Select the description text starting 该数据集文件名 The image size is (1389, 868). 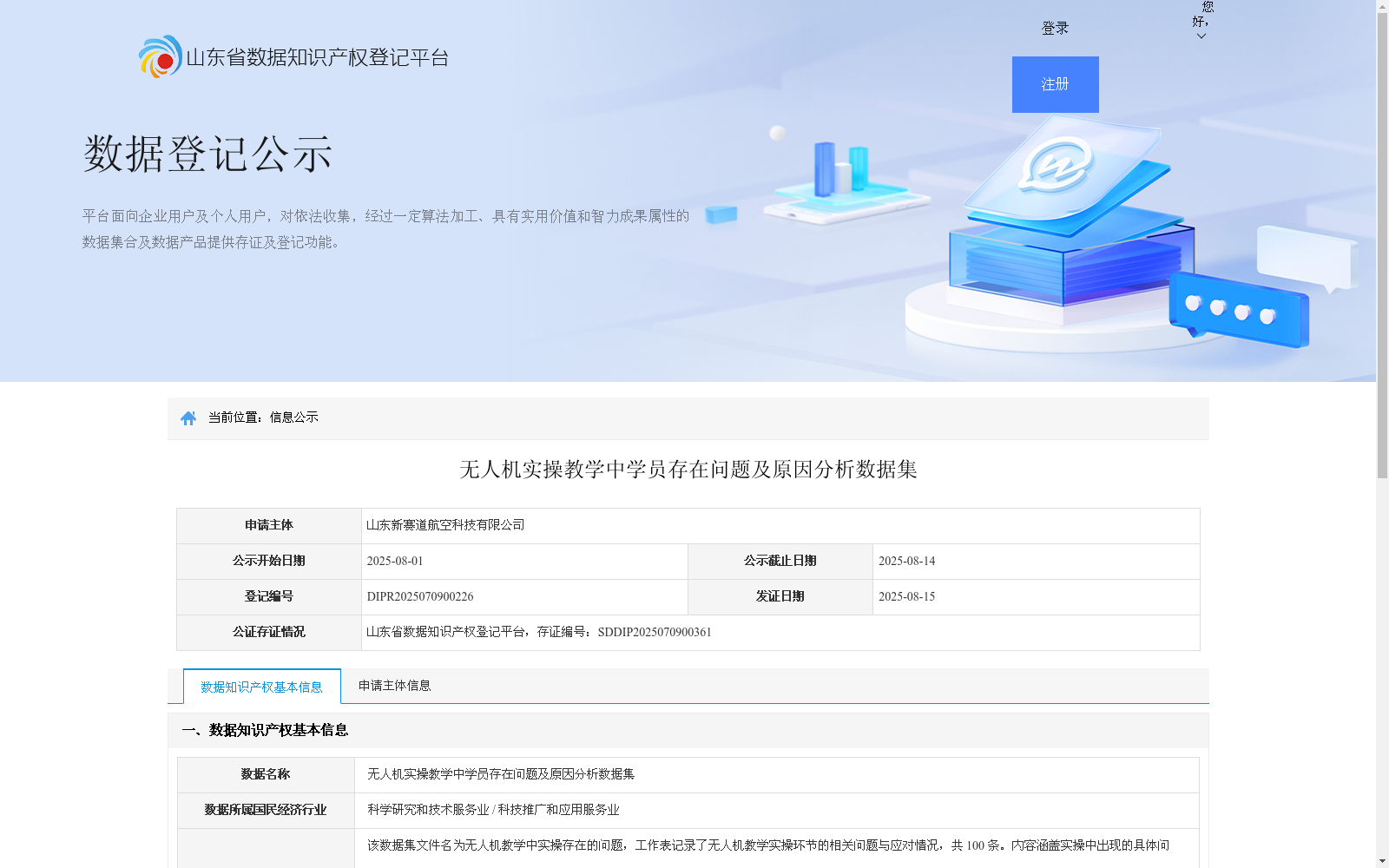(x=768, y=845)
